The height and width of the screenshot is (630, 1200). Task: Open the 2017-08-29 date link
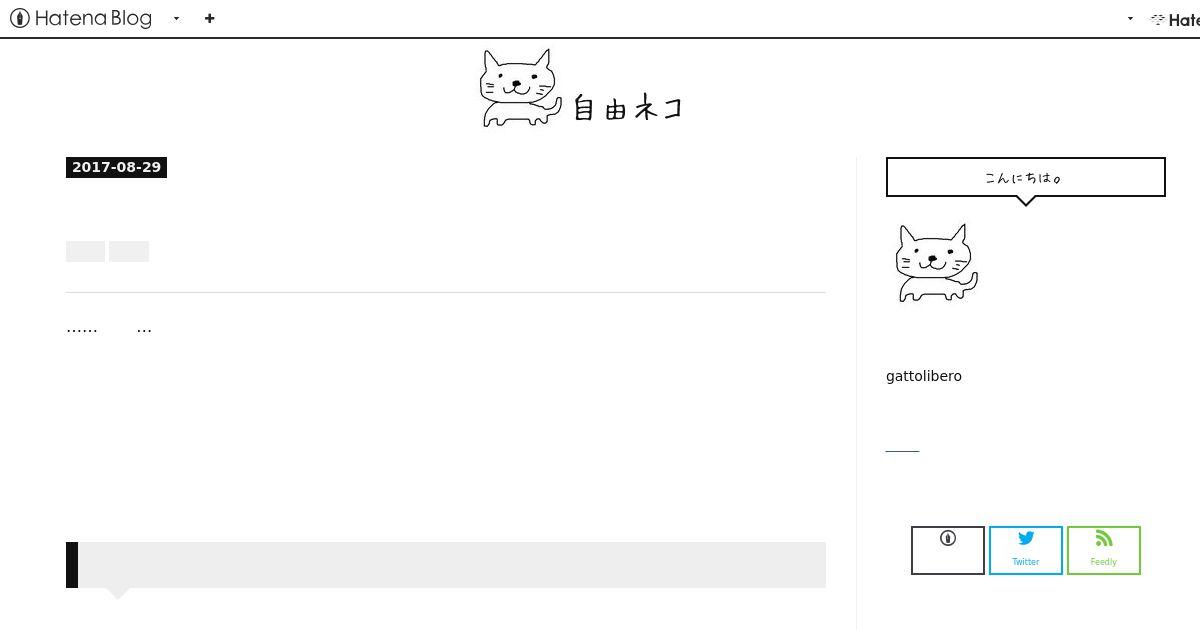pyautogui.click(x=116, y=167)
